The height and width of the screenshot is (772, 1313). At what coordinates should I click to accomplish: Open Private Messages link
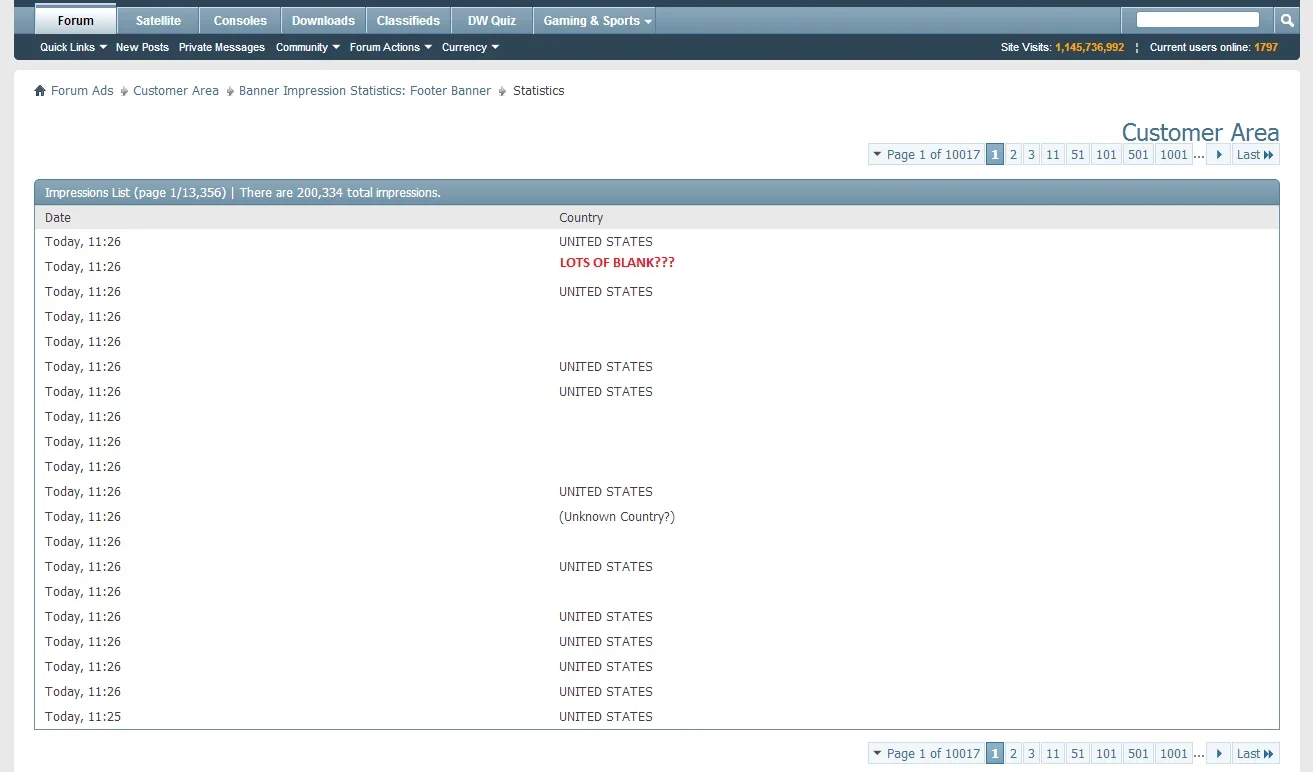[222, 47]
